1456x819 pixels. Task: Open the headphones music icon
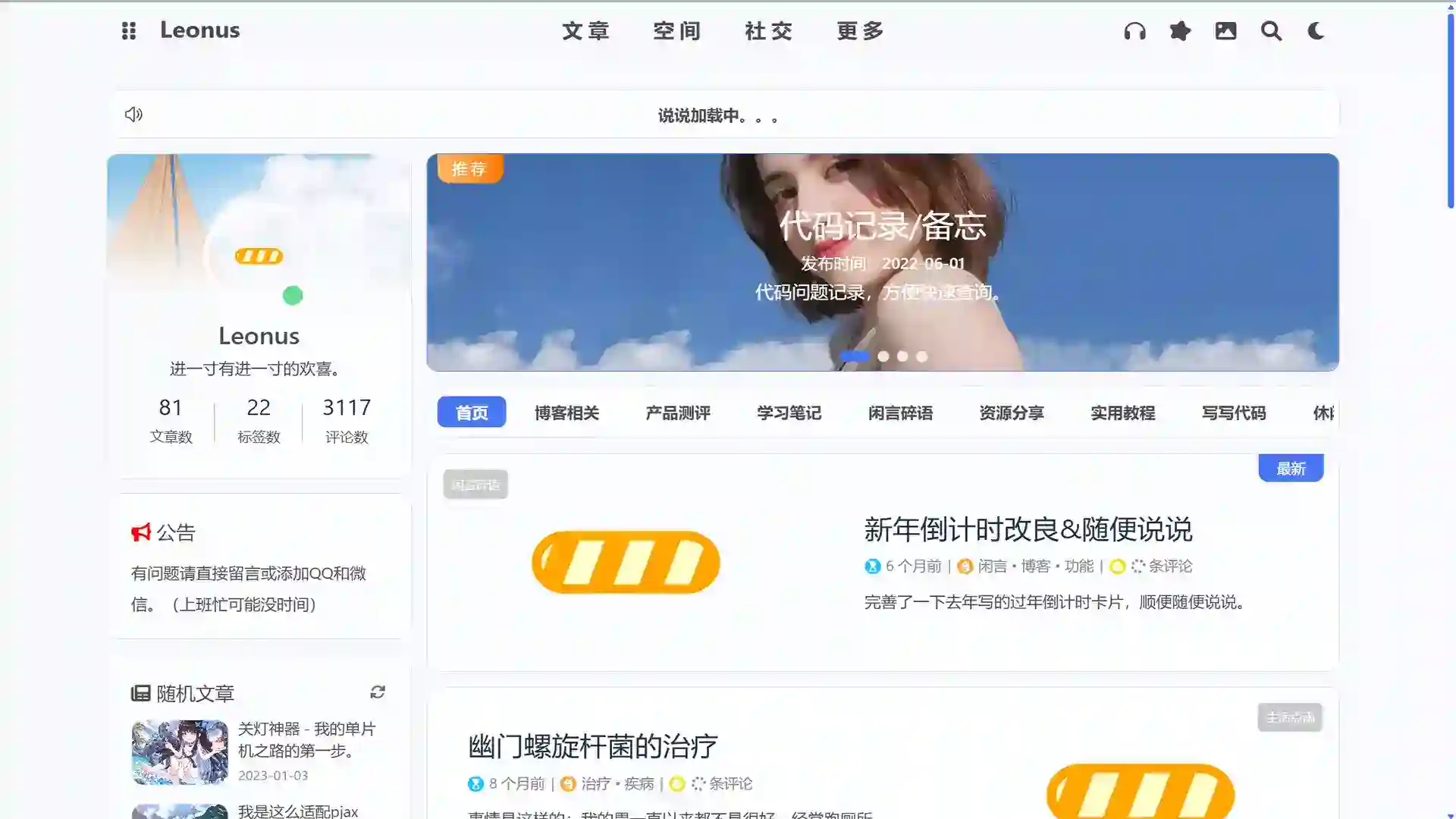1134,31
